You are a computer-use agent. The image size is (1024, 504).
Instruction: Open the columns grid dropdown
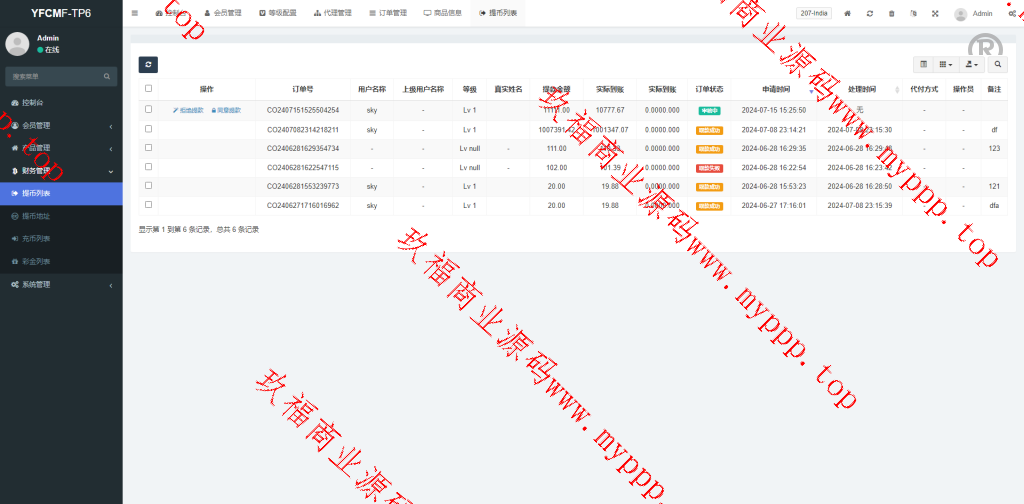click(946, 64)
